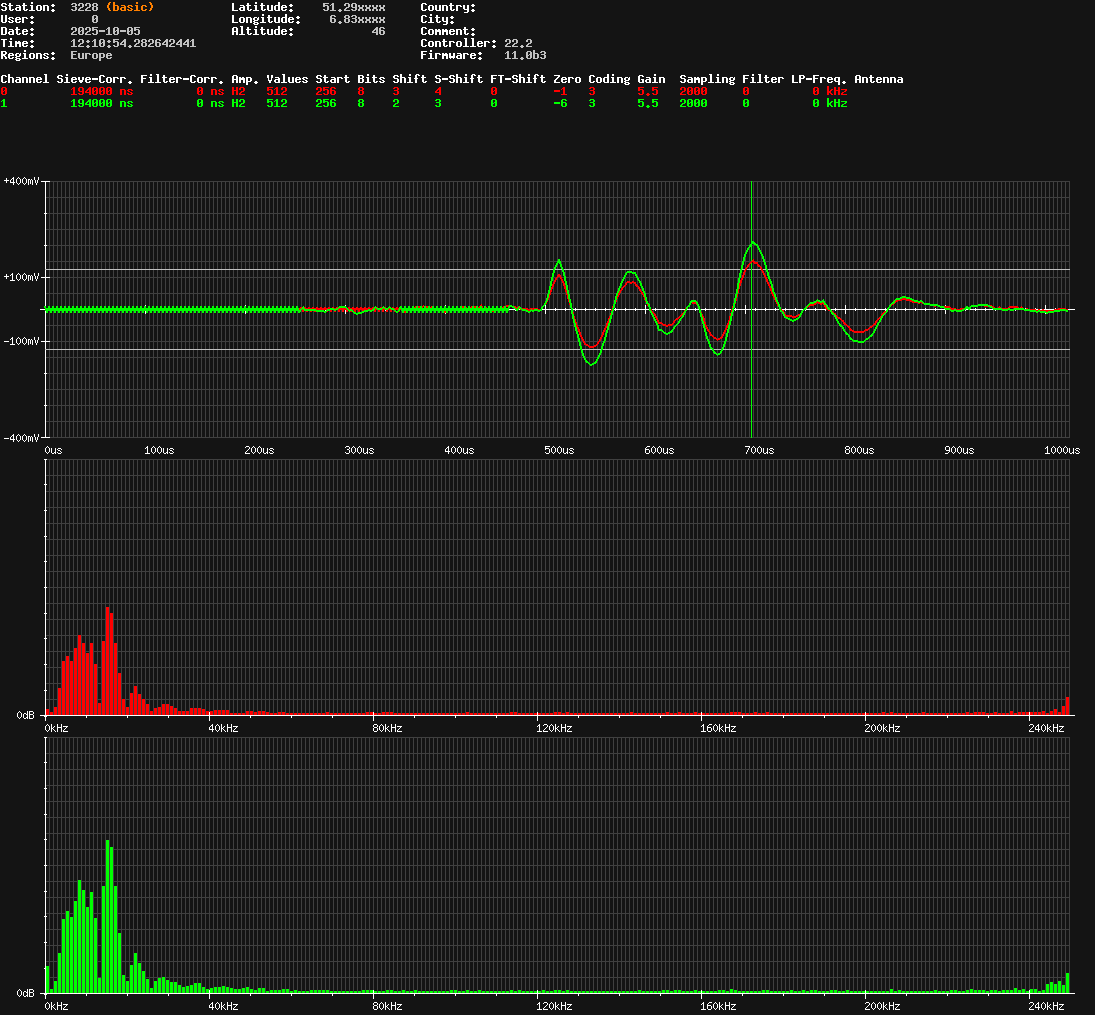
Task: Click the +400mV axis label
Action: (x=21, y=181)
